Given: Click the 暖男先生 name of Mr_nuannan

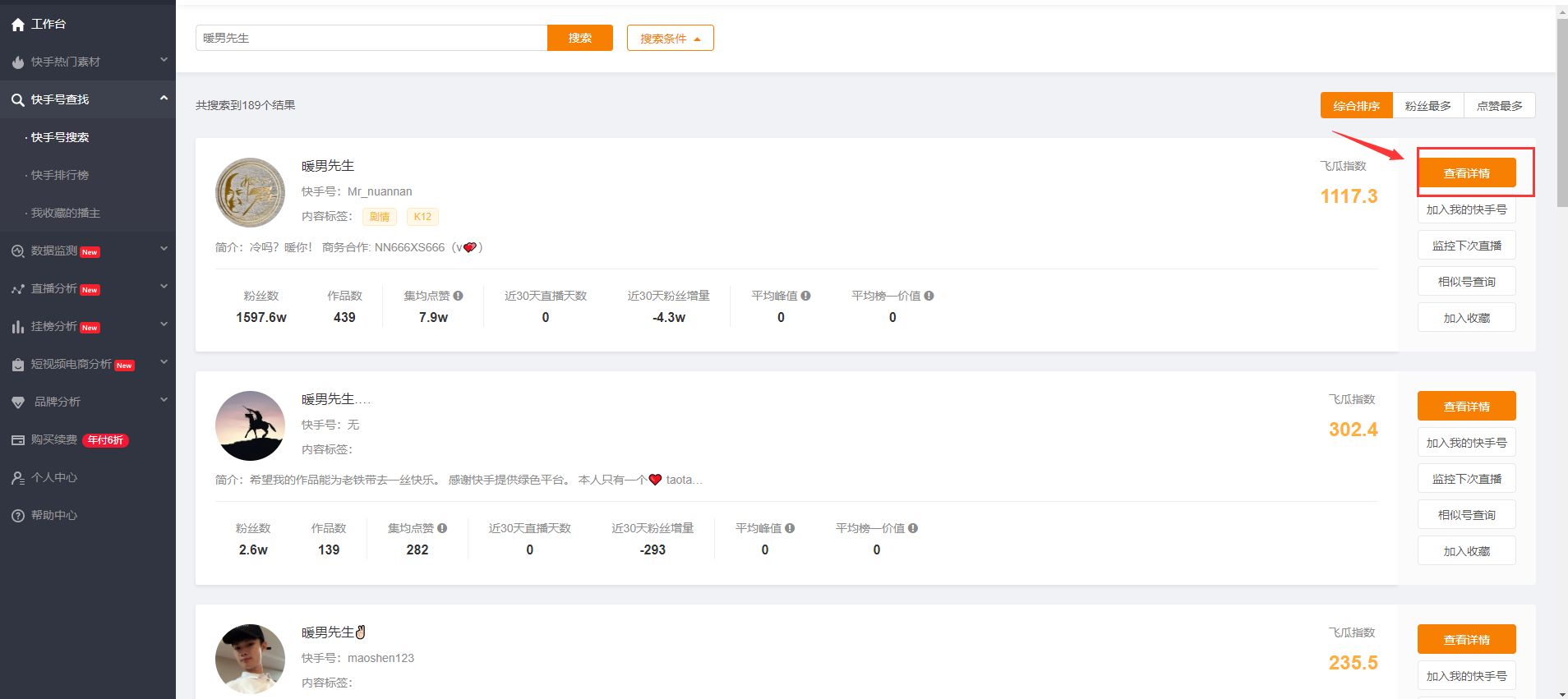Looking at the screenshot, I should 328,166.
